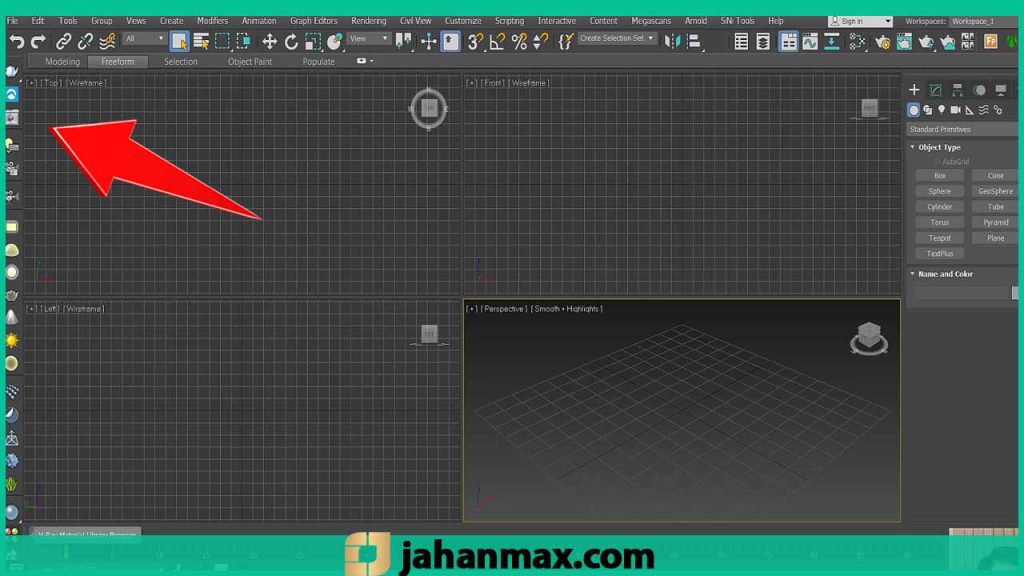Click the Cameras icon in command panel
The width and height of the screenshot is (1024, 576).
pyautogui.click(x=955, y=110)
